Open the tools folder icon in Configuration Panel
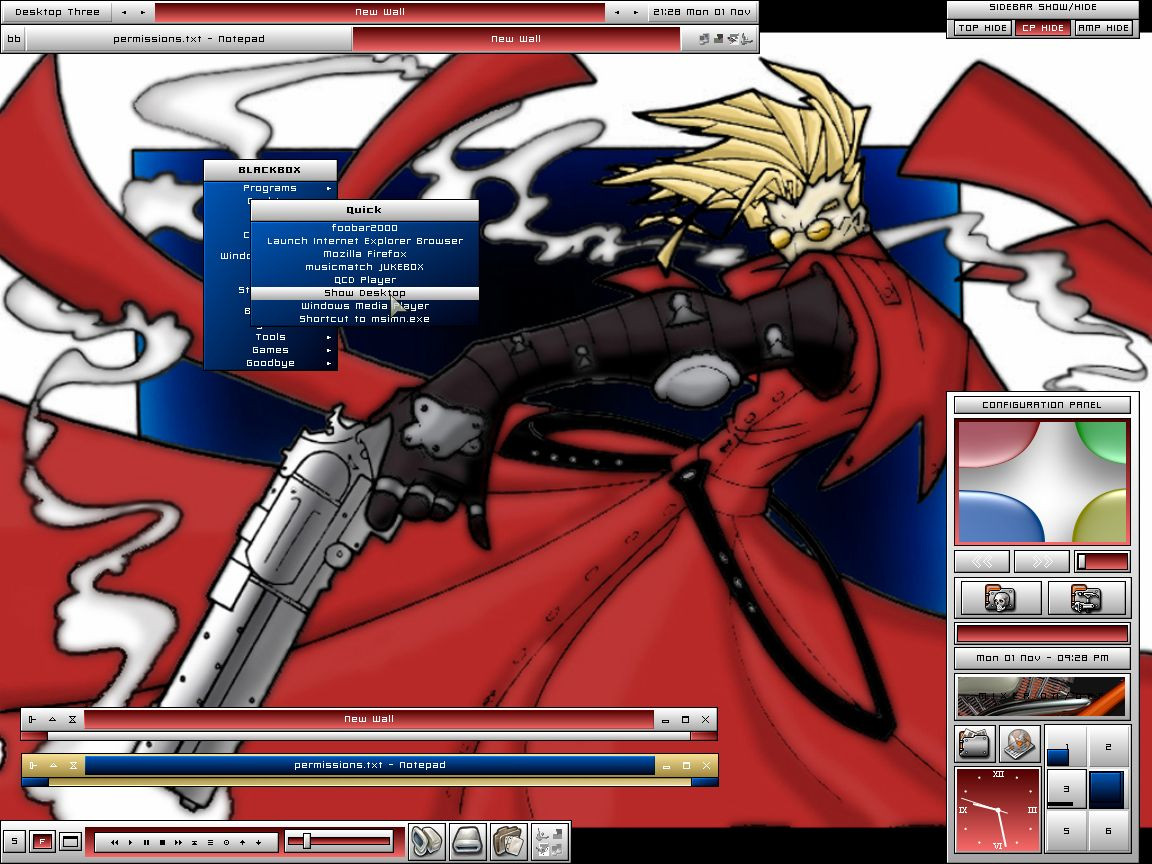This screenshot has width=1152, height=864. click(x=1086, y=597)
